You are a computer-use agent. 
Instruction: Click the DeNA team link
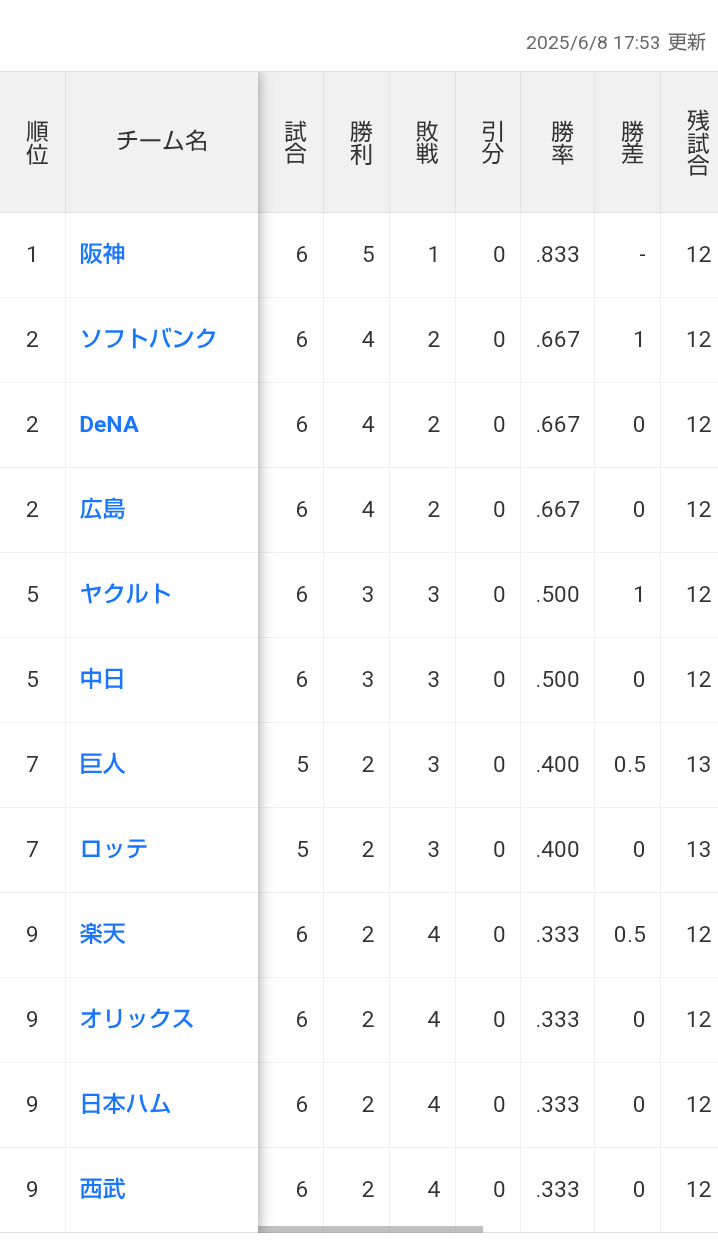tap(109, 424)
